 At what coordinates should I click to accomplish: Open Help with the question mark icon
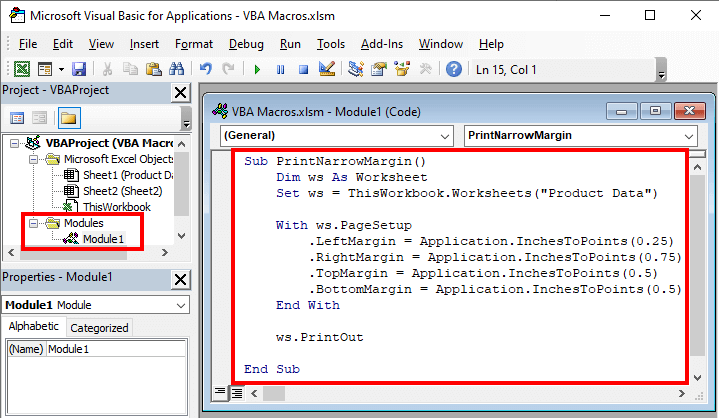point(454,69)
